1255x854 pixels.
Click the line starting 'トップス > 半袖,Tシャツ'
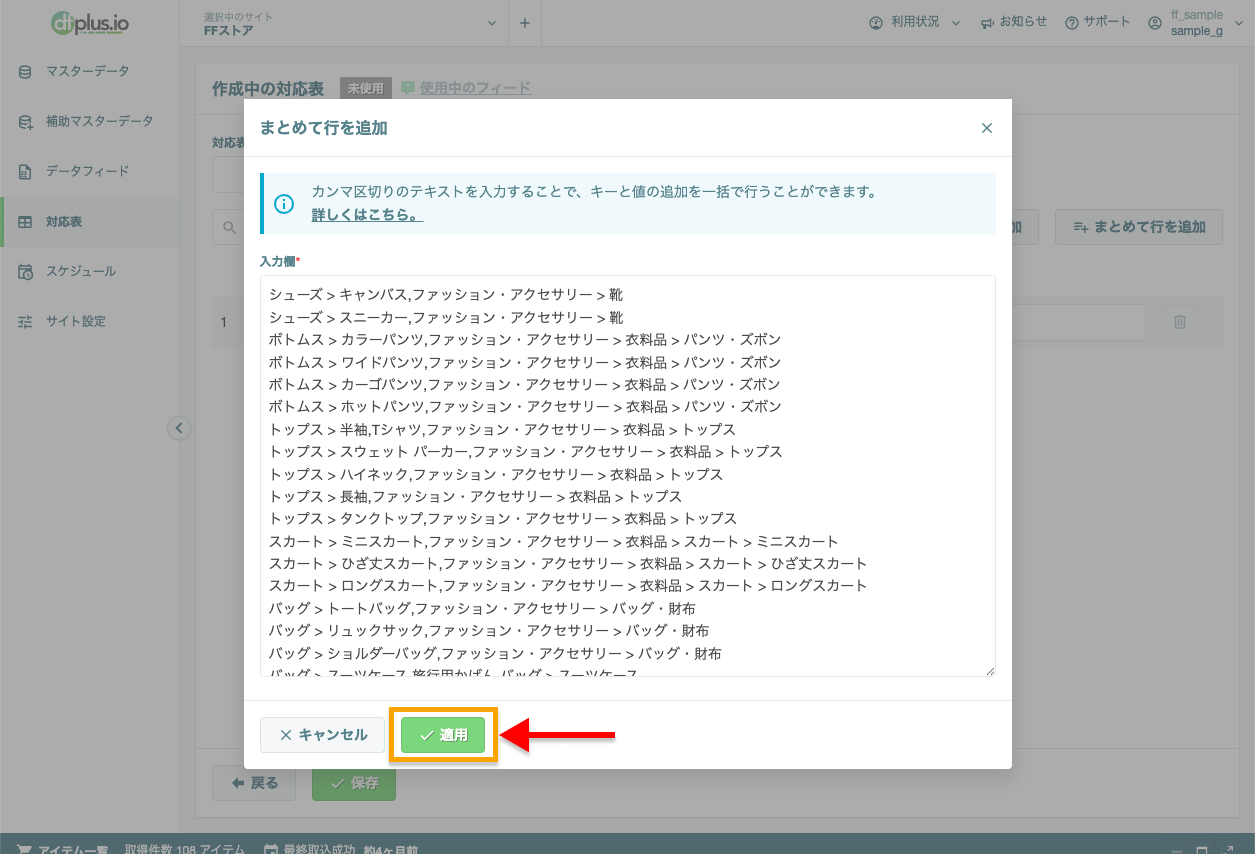point(502,429)
